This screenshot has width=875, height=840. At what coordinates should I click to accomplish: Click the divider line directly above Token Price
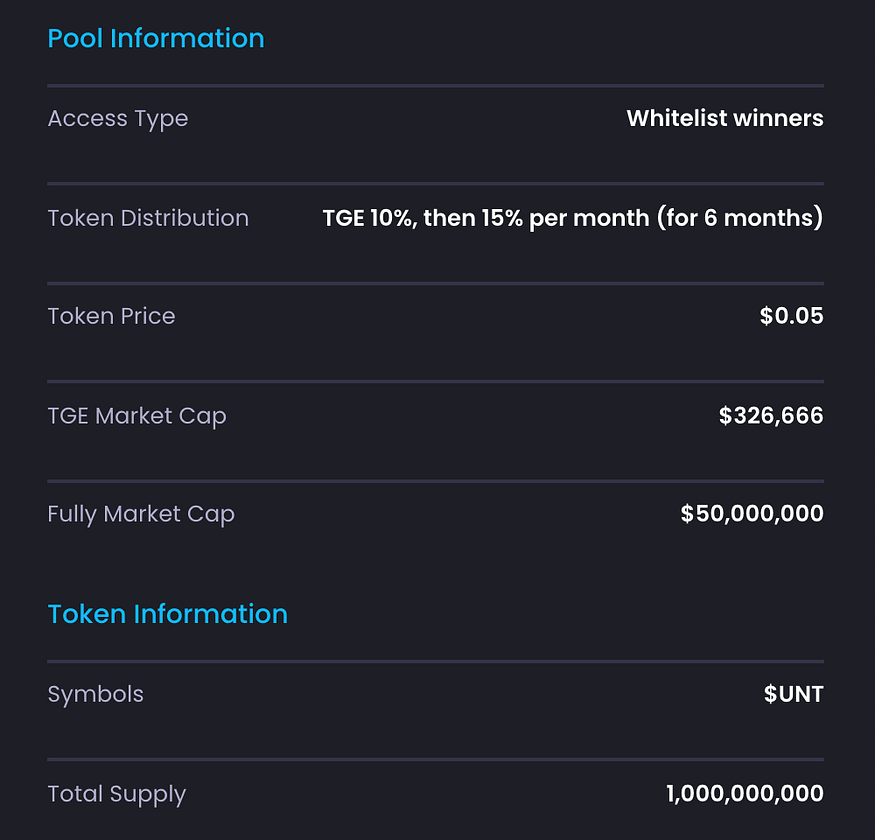pos(435,283)
